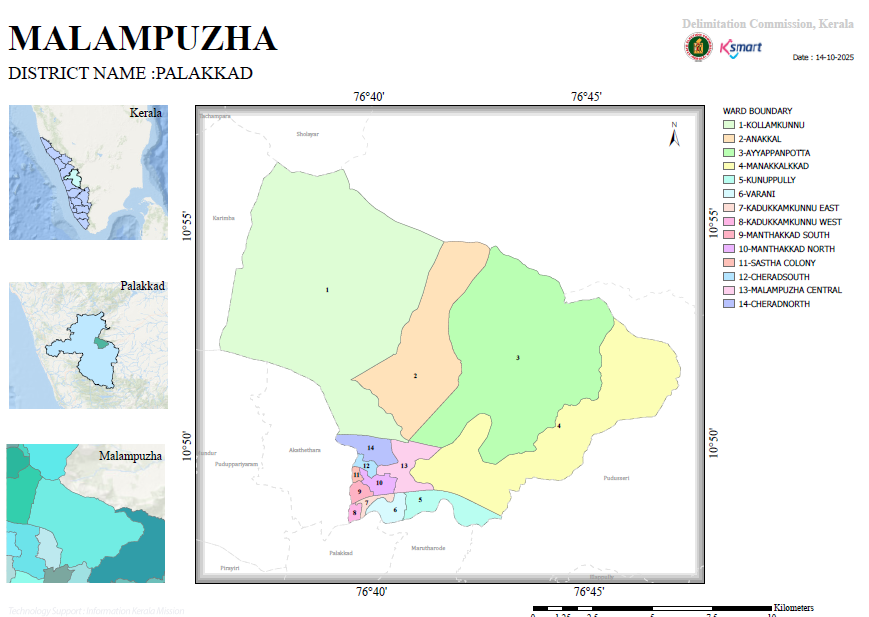The width and height of the screenshot is (869, 617).
Task: Click ward 14 label on the map
Action: click(371, 447)
